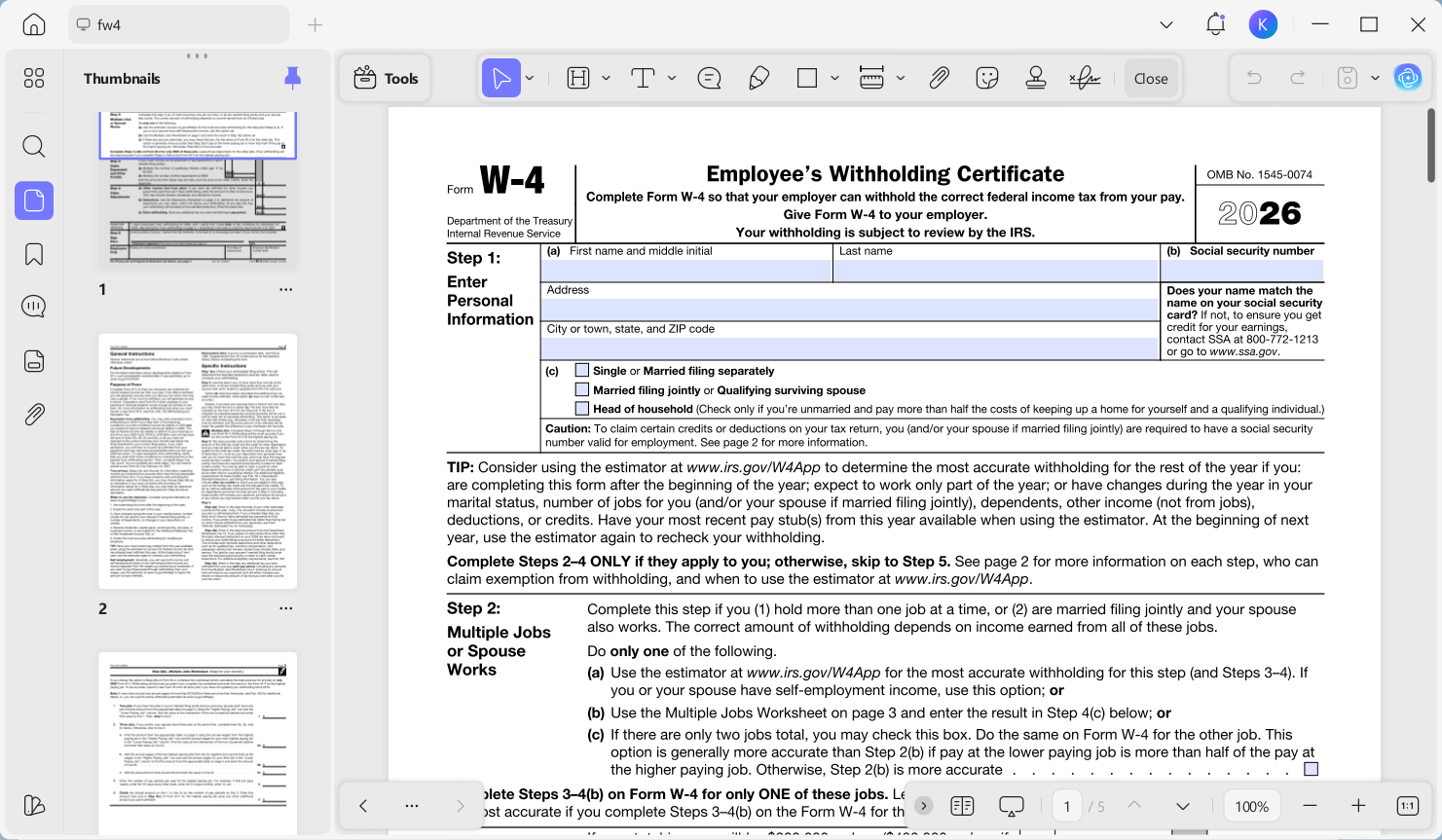This screenshot has height=840, width=1442.
Task: Click the First name and middle initial field
Action: (687, 271)
